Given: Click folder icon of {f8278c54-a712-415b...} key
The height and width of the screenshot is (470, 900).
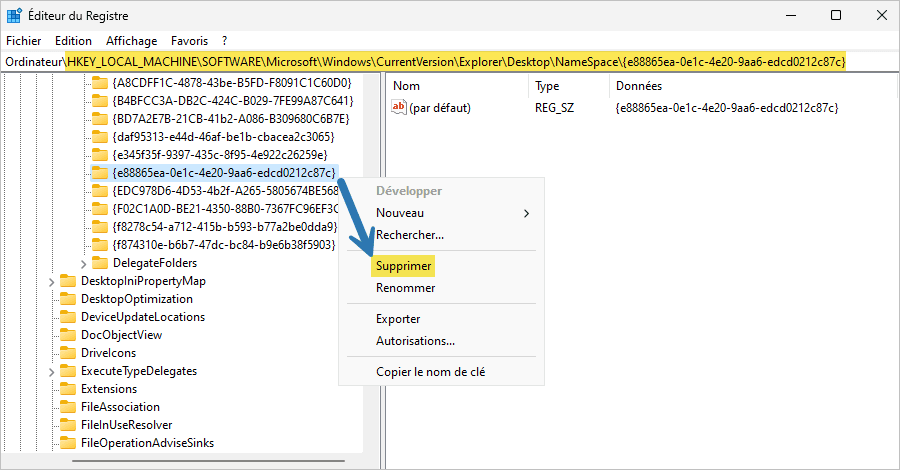Looking at the screenshot, I should pos(100,227).
